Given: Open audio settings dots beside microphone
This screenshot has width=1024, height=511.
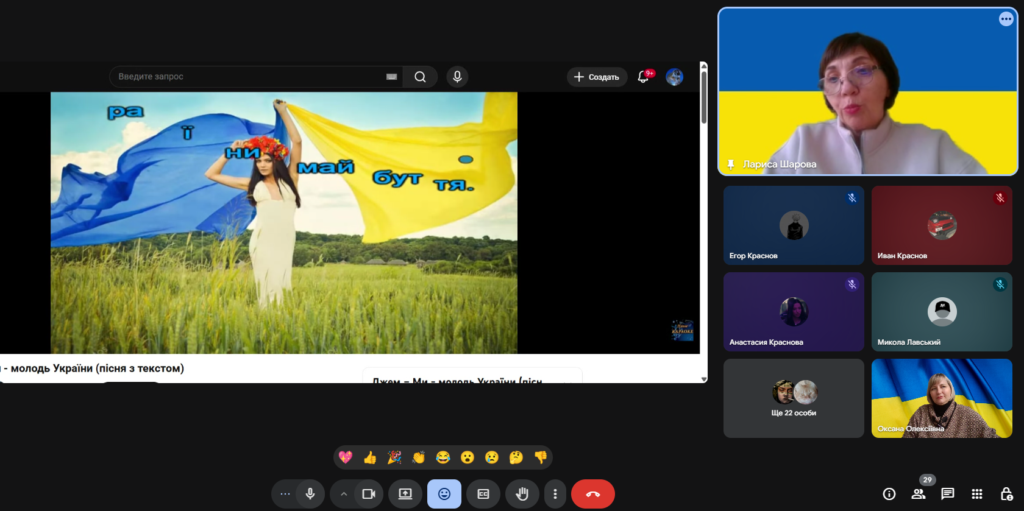Looking at the screenshot, I should click(x=286, y=494).
